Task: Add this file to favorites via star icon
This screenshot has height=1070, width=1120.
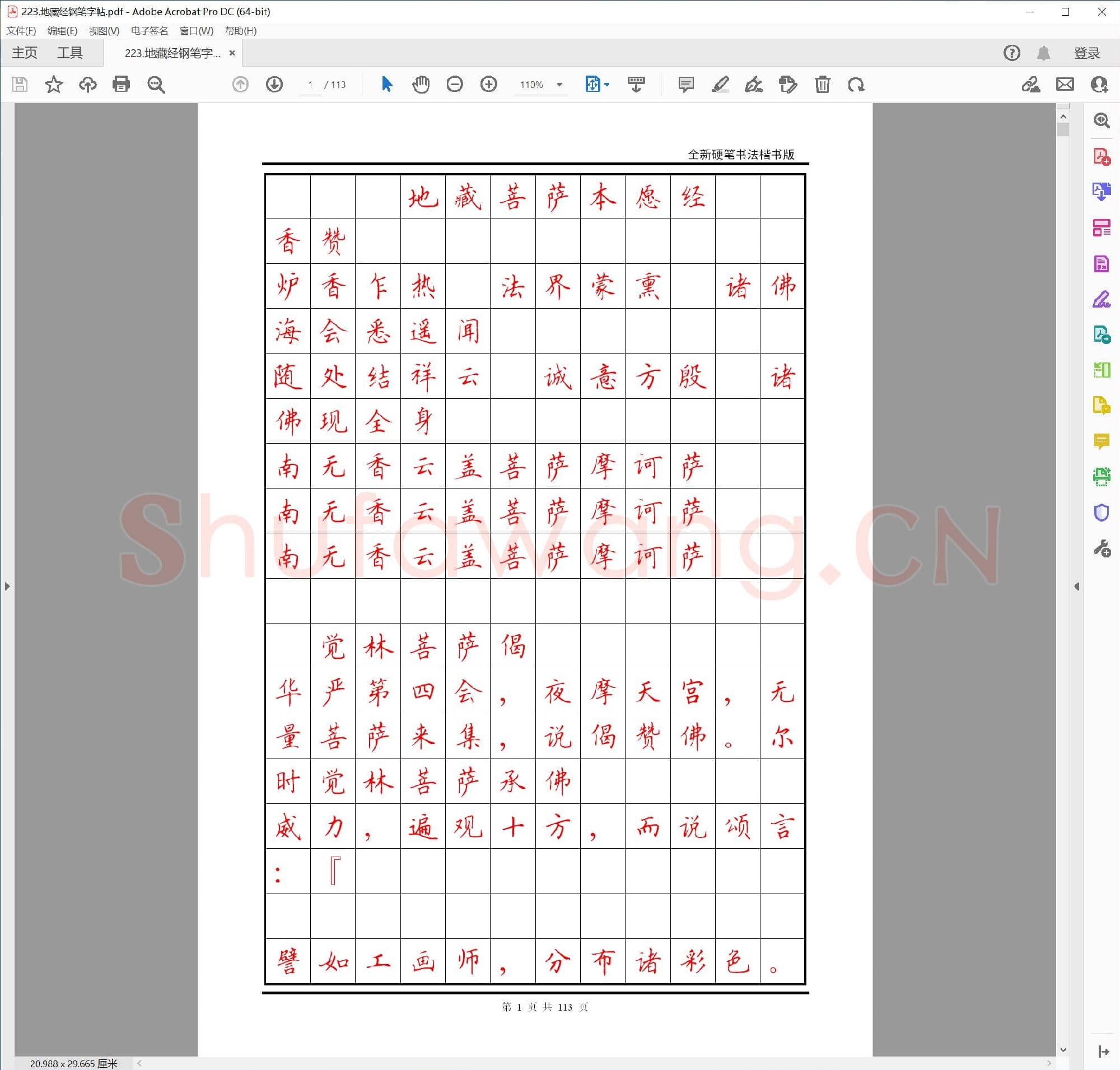Action: coord(53,85)
